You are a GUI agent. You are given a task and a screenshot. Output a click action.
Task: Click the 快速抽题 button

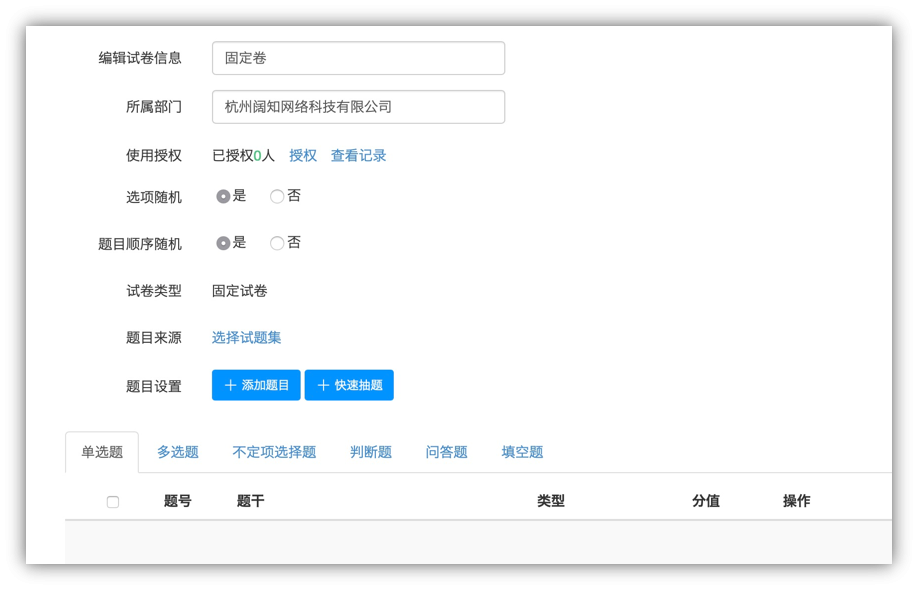pyautogui.click(x=349, y=385)
